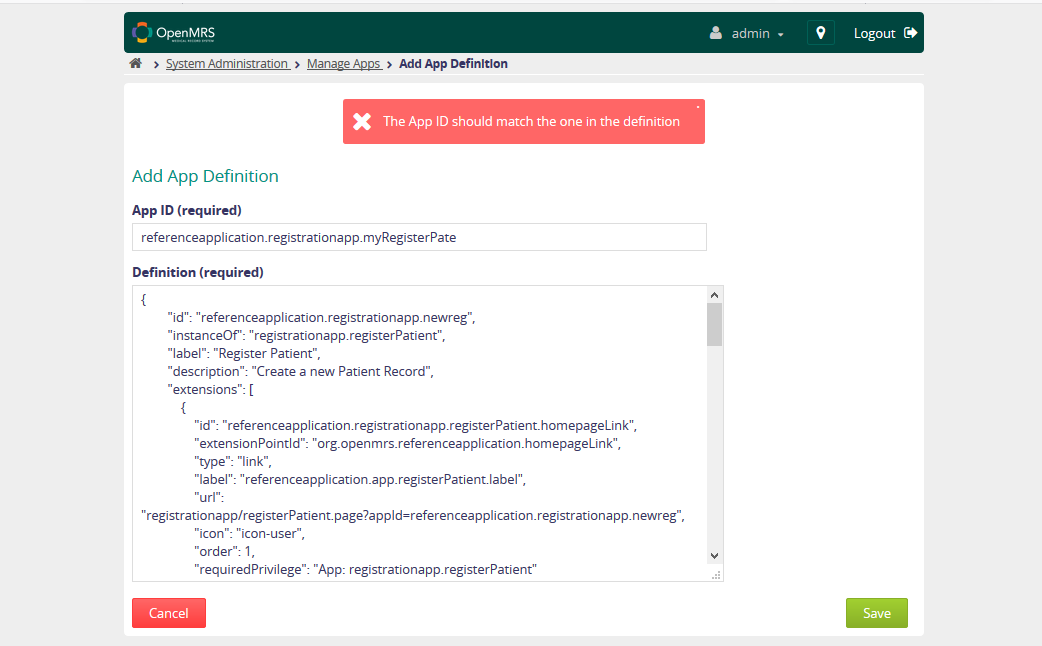Image resolution: width=1042 pixels, height=646 pixels.
Task: Click the Save button
Action: tap(877, 613)
